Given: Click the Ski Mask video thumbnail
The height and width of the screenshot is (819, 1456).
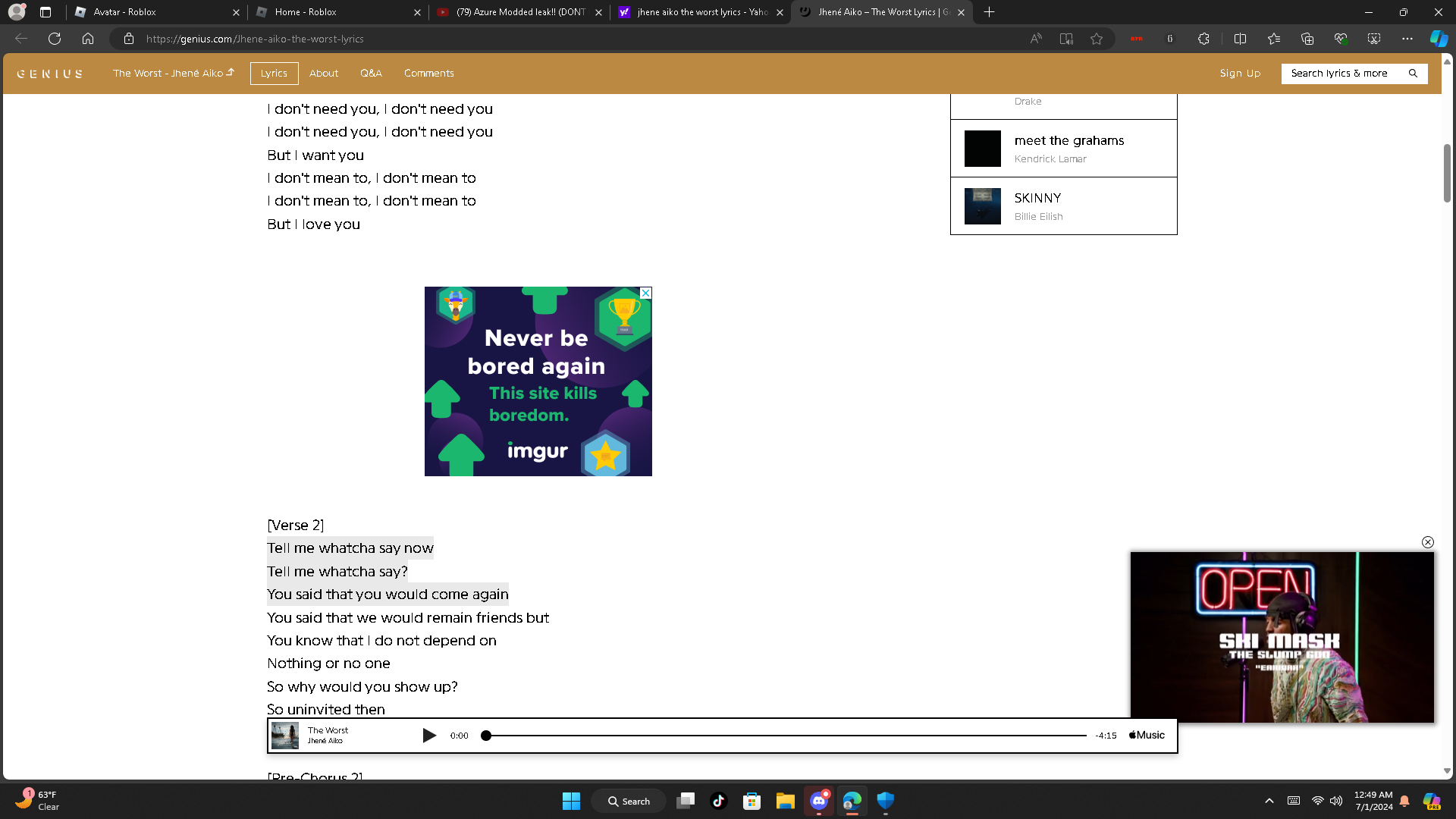Looking at the screenshot, I should point(1282,637).
